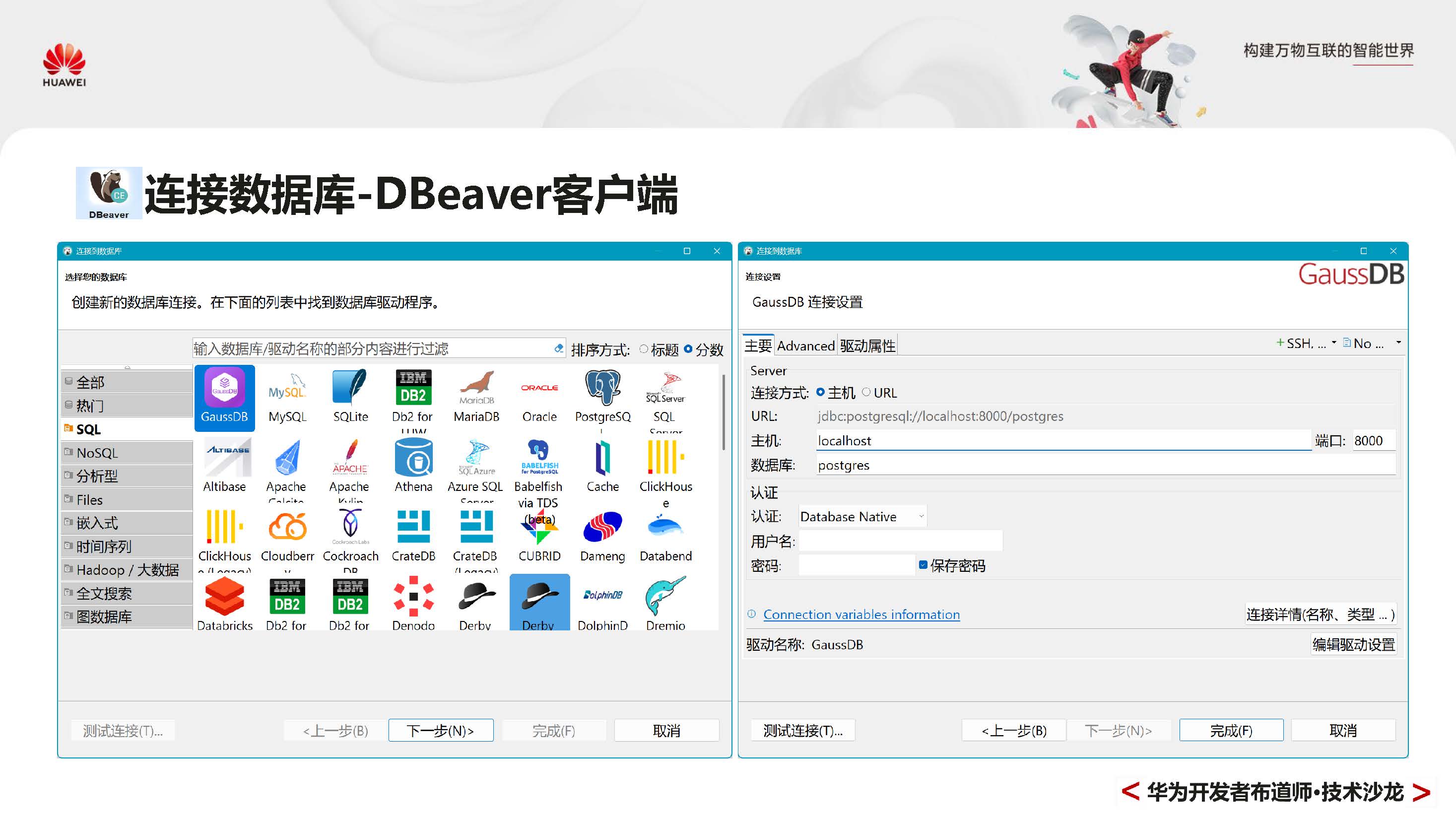The image size is (1456, 823).
Task: Enable the 保存密码 checkbox
Action: tap(923, 565)
